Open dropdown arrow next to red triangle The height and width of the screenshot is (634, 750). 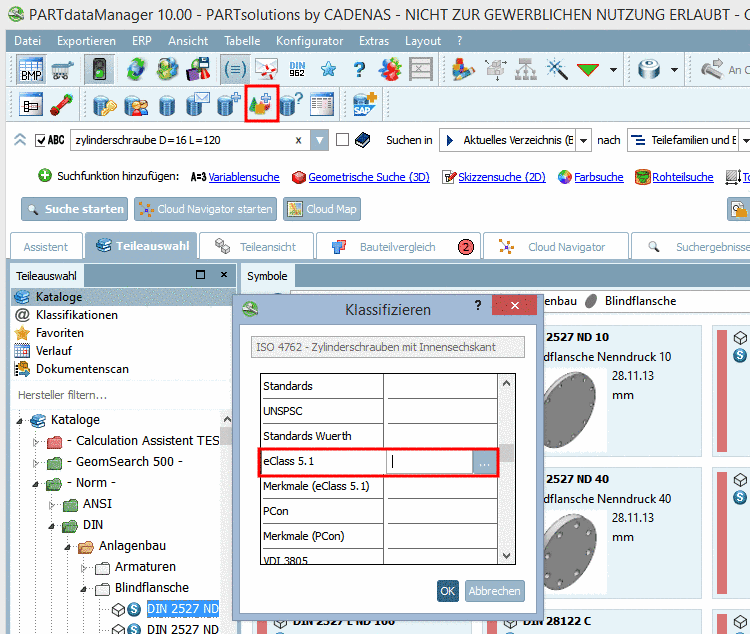click(x=613, y=70)
